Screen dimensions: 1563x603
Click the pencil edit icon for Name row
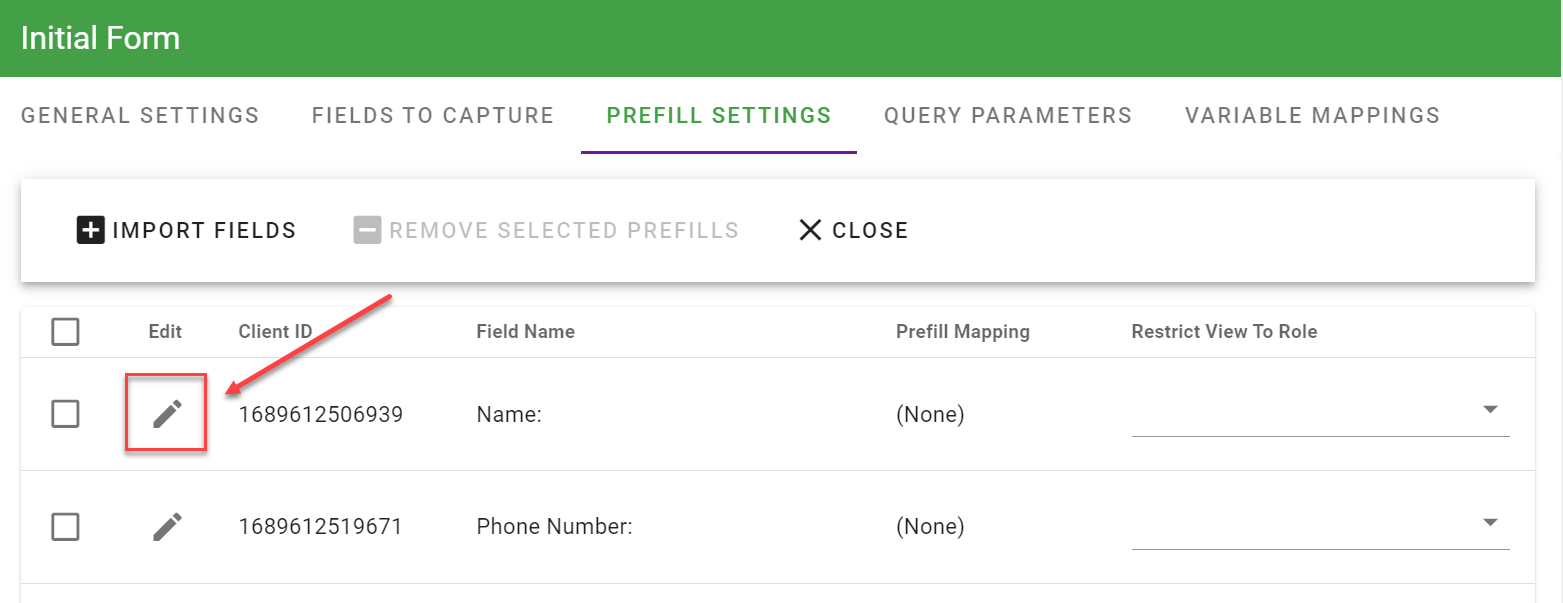click(167, 413)
